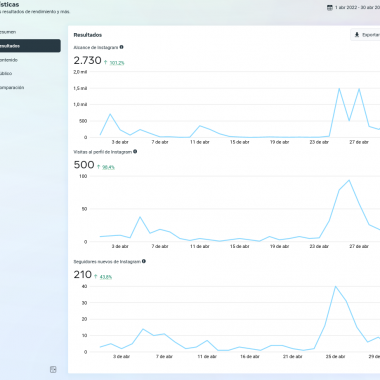Collapse sidebar using the bottom panel icon
380x380 pixels.
pyautogui.click(x=53, y=369)
